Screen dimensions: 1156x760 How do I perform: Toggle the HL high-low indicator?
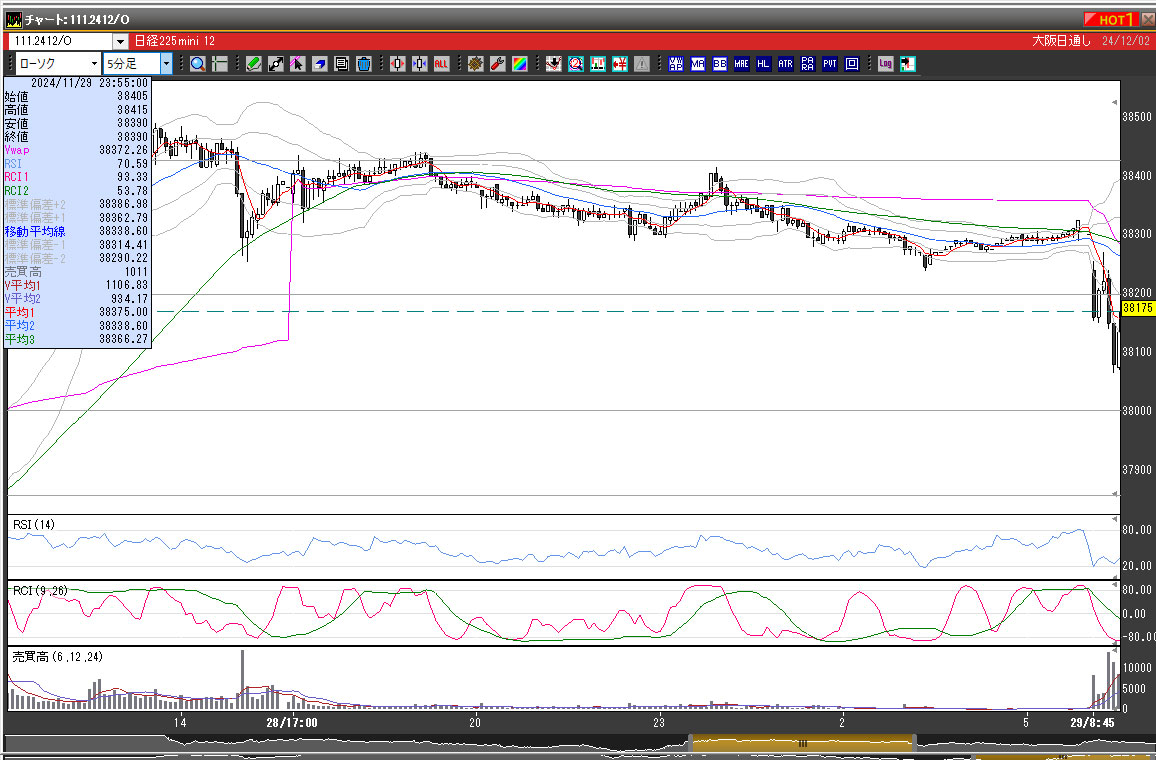tap(763, 64)
